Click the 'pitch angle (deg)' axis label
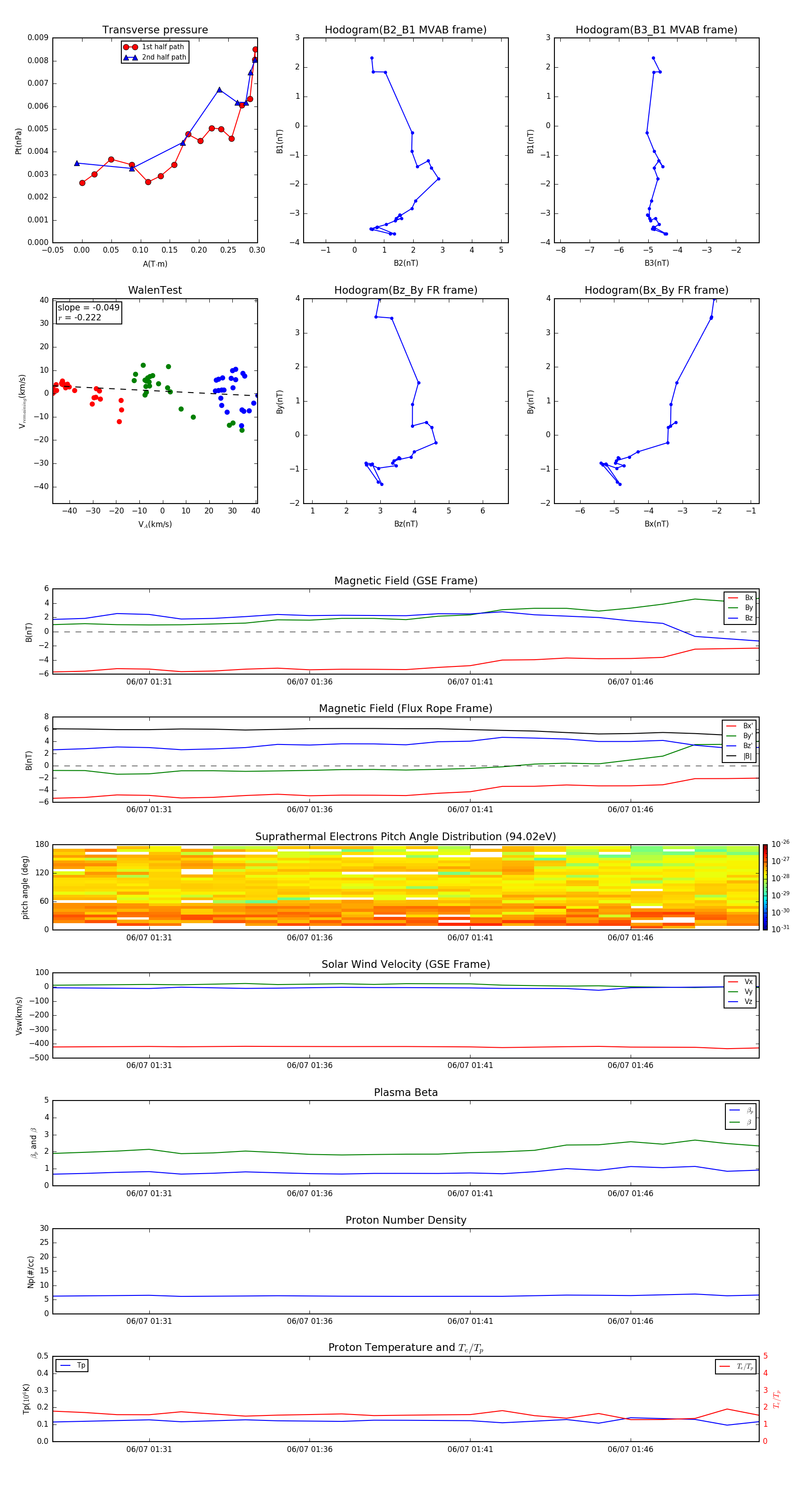The width and height of the screenshot is (812, 1489). [x=25, y=887]
